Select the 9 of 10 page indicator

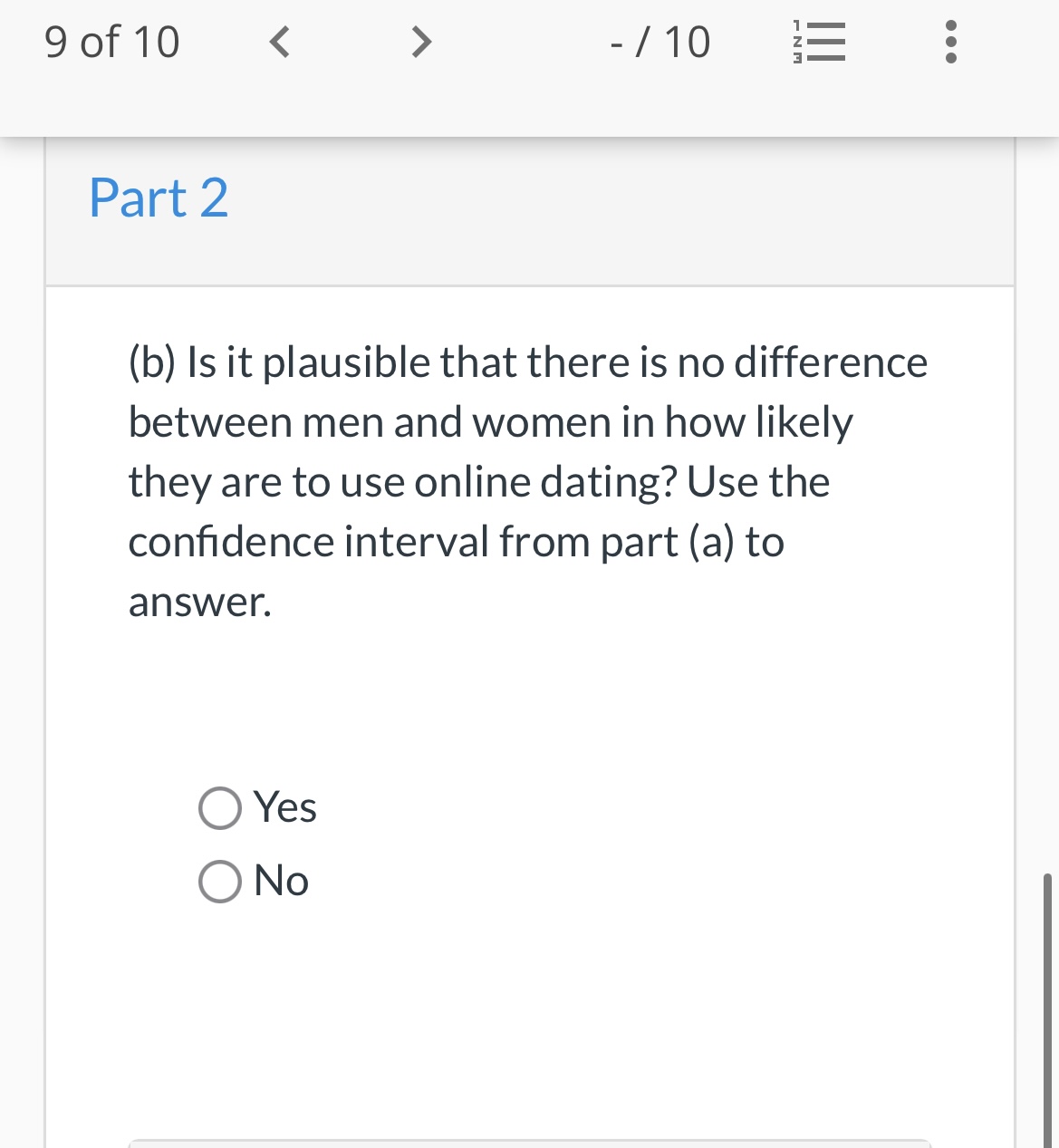pyautogui.click(x=111, y=41)
